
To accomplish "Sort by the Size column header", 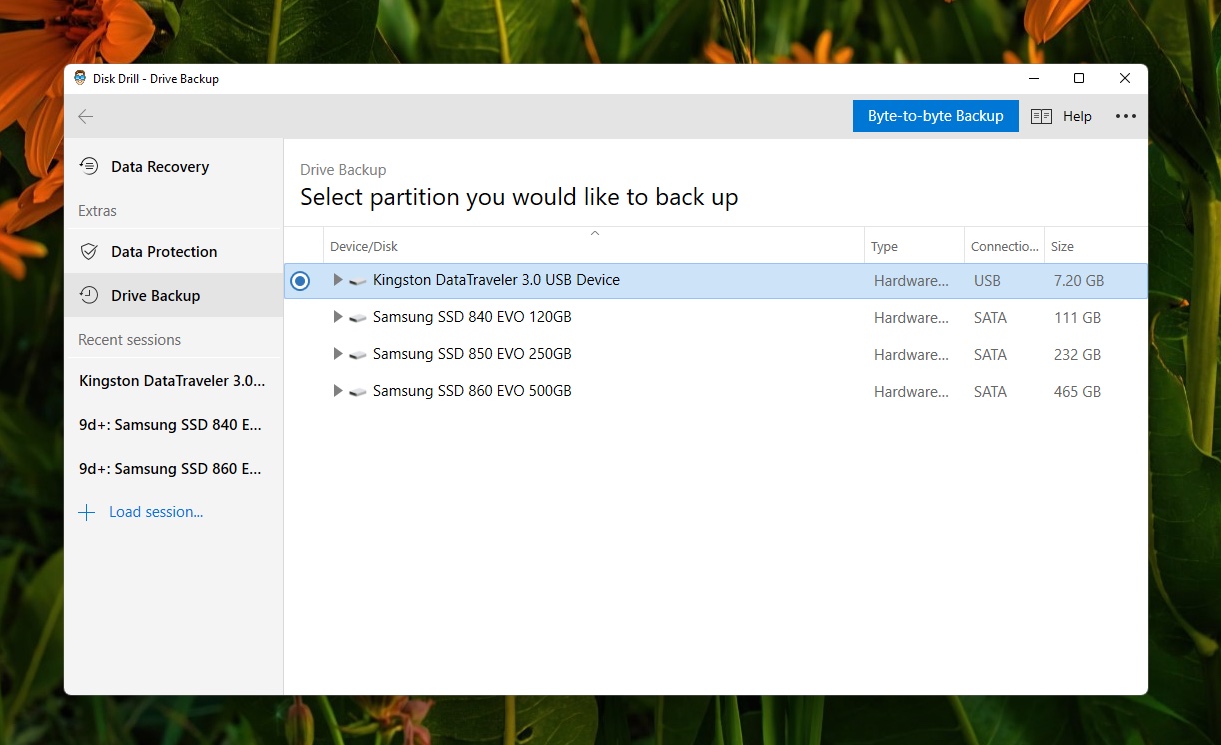I will pos(1096,246).
